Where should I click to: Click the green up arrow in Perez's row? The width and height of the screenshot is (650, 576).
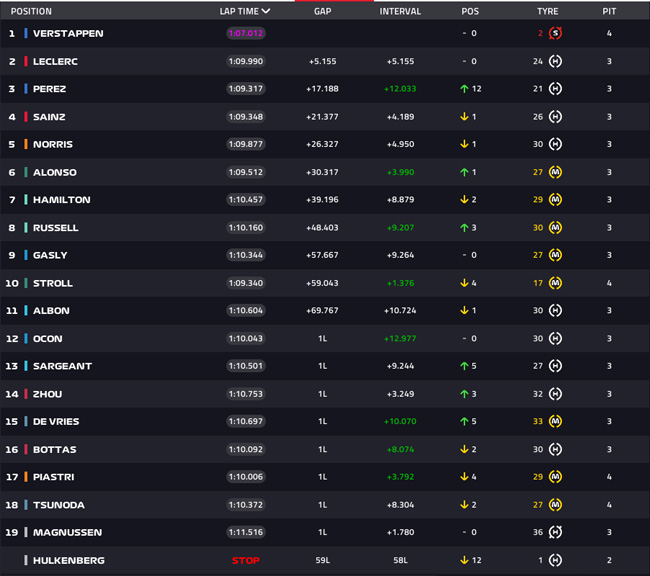[464, 89]
